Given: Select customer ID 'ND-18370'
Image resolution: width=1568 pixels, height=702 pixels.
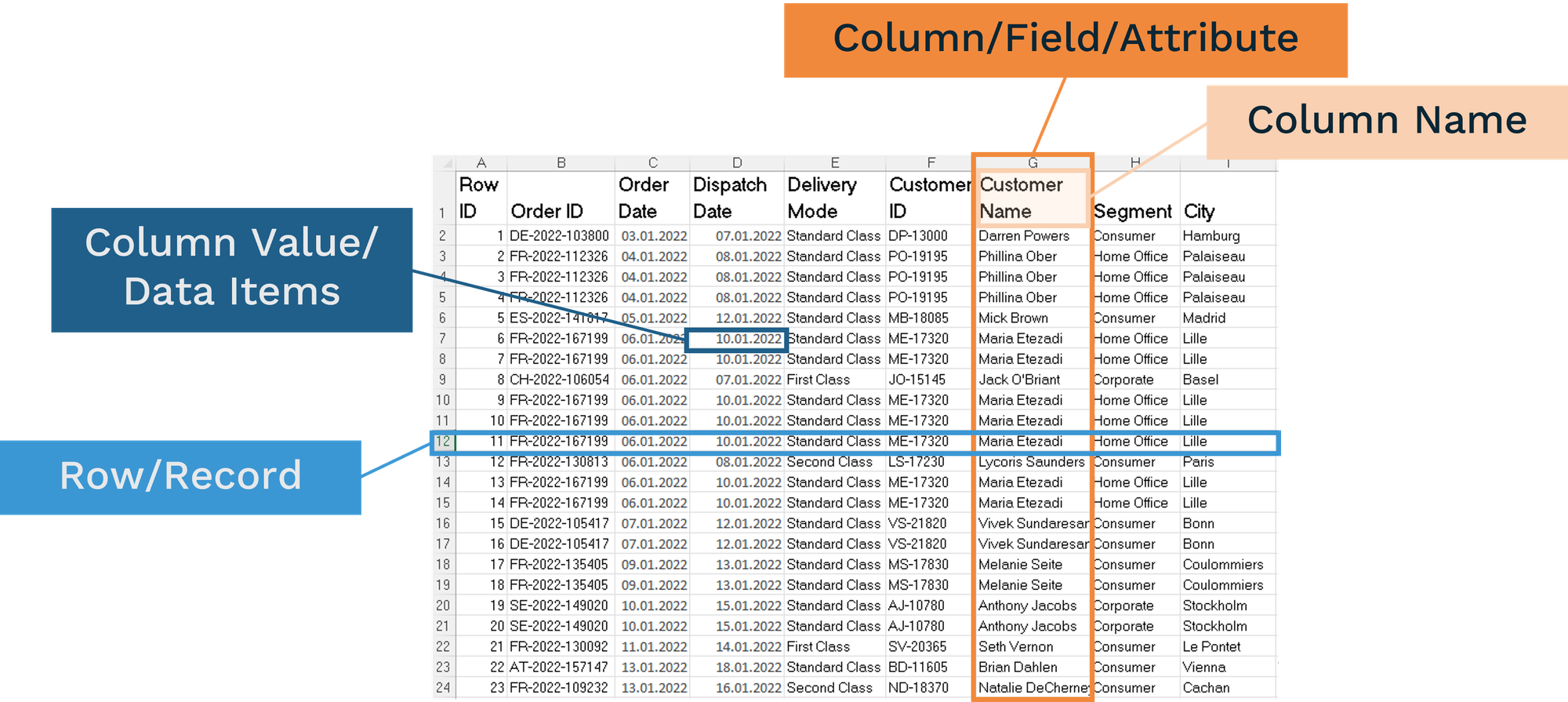Looking at the screenshot, I should tap(931, 688).
